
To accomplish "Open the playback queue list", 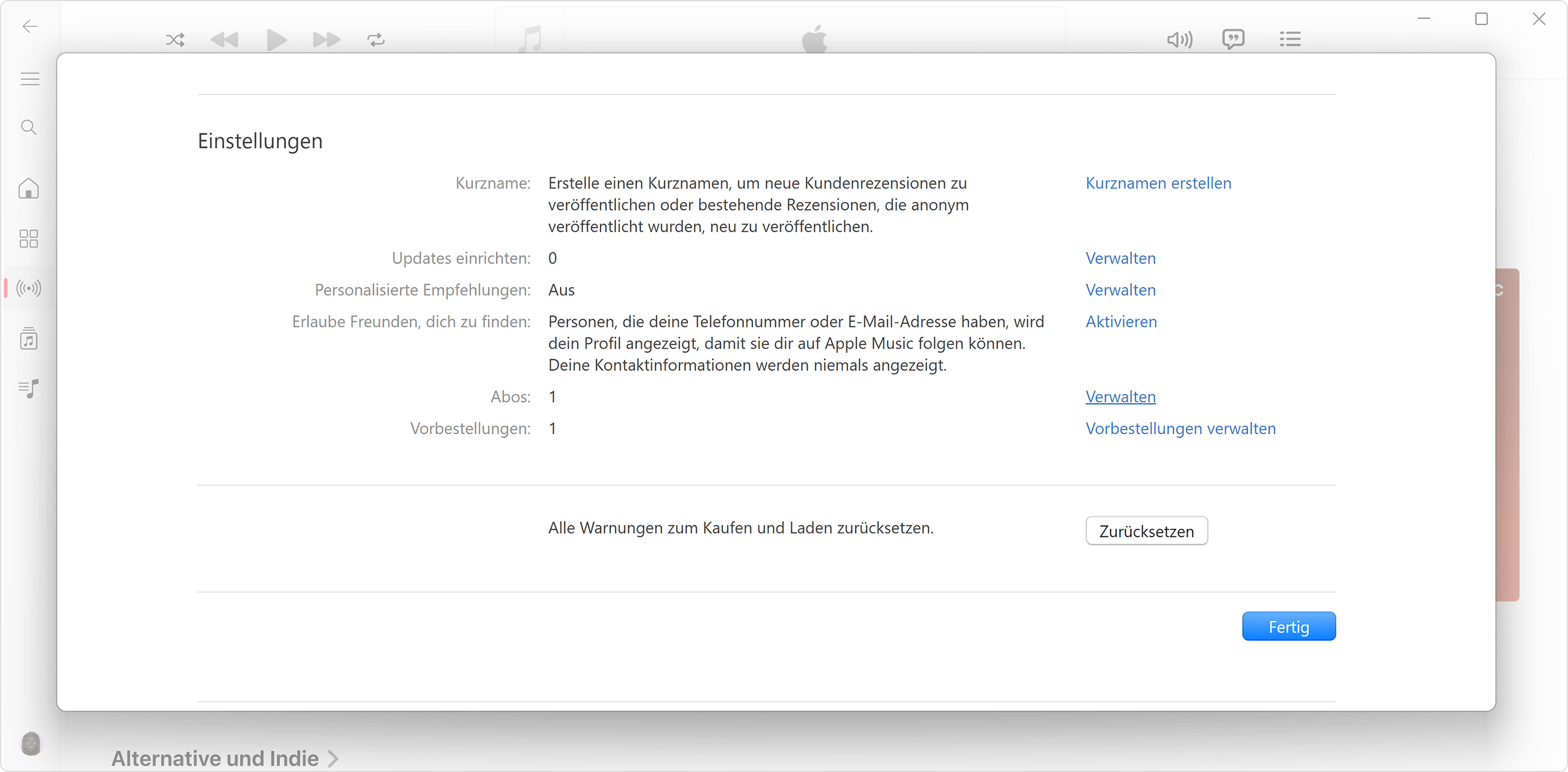I will 1290,39.
